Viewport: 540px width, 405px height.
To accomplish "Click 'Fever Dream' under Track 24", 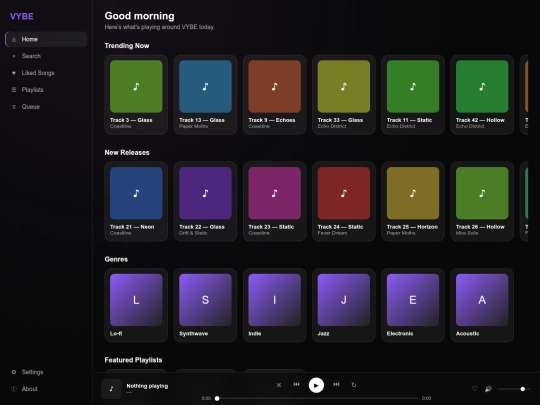I will coord(332,233).
